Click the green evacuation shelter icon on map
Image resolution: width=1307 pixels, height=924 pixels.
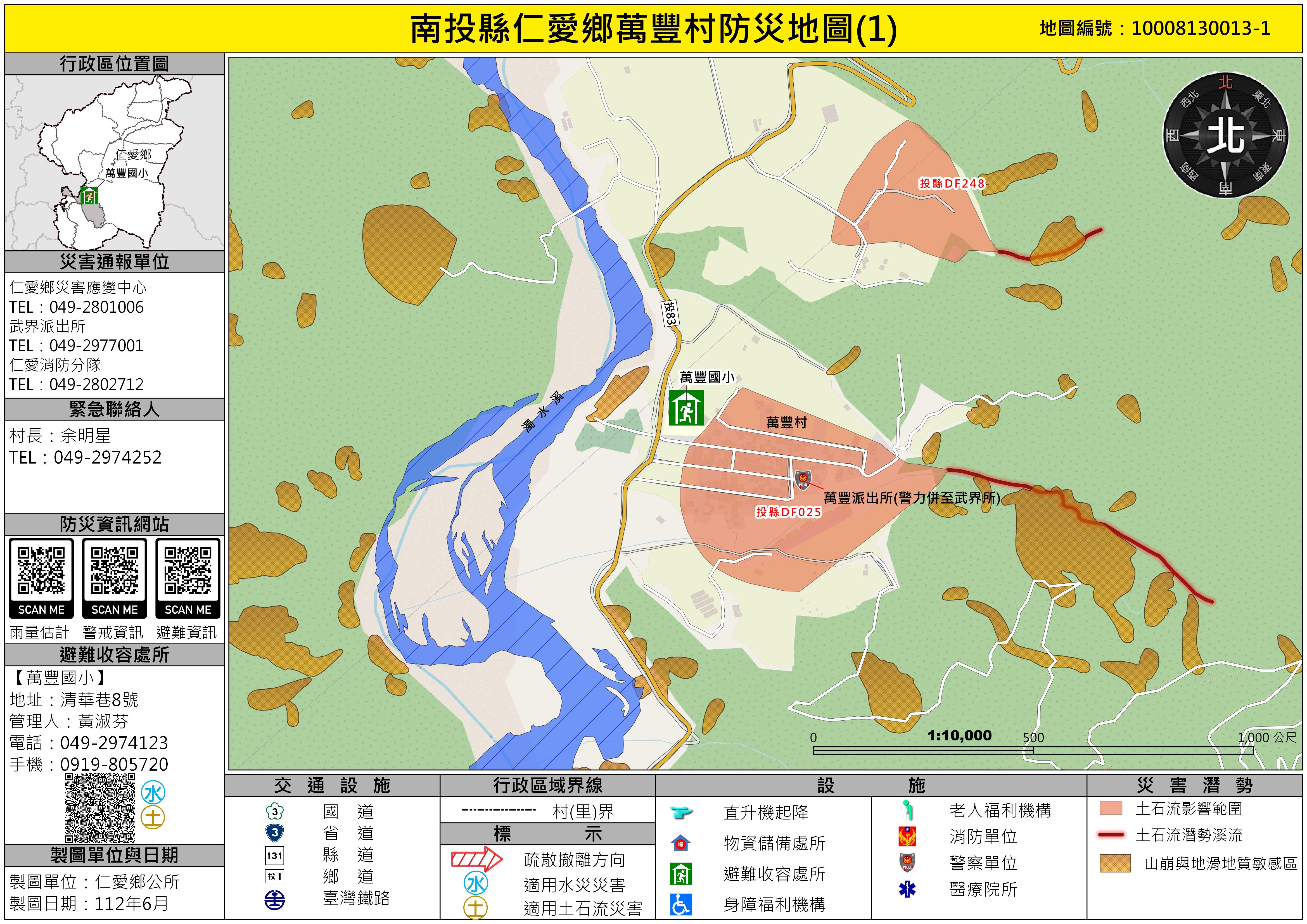[x=686, y=408]
